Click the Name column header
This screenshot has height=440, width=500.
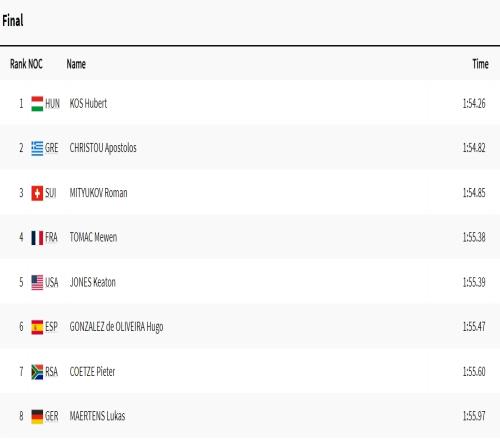pyautogui.click(x=76, y=64)
